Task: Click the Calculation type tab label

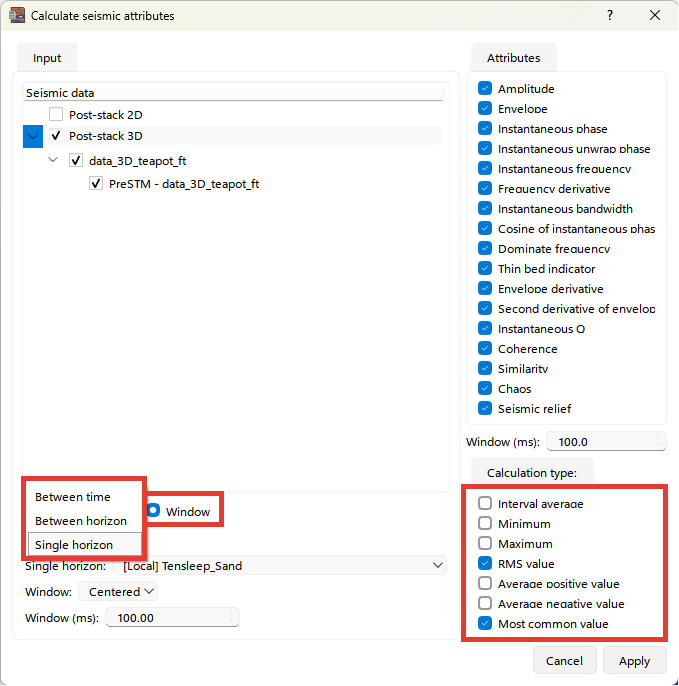Action: tap(532, 473)
